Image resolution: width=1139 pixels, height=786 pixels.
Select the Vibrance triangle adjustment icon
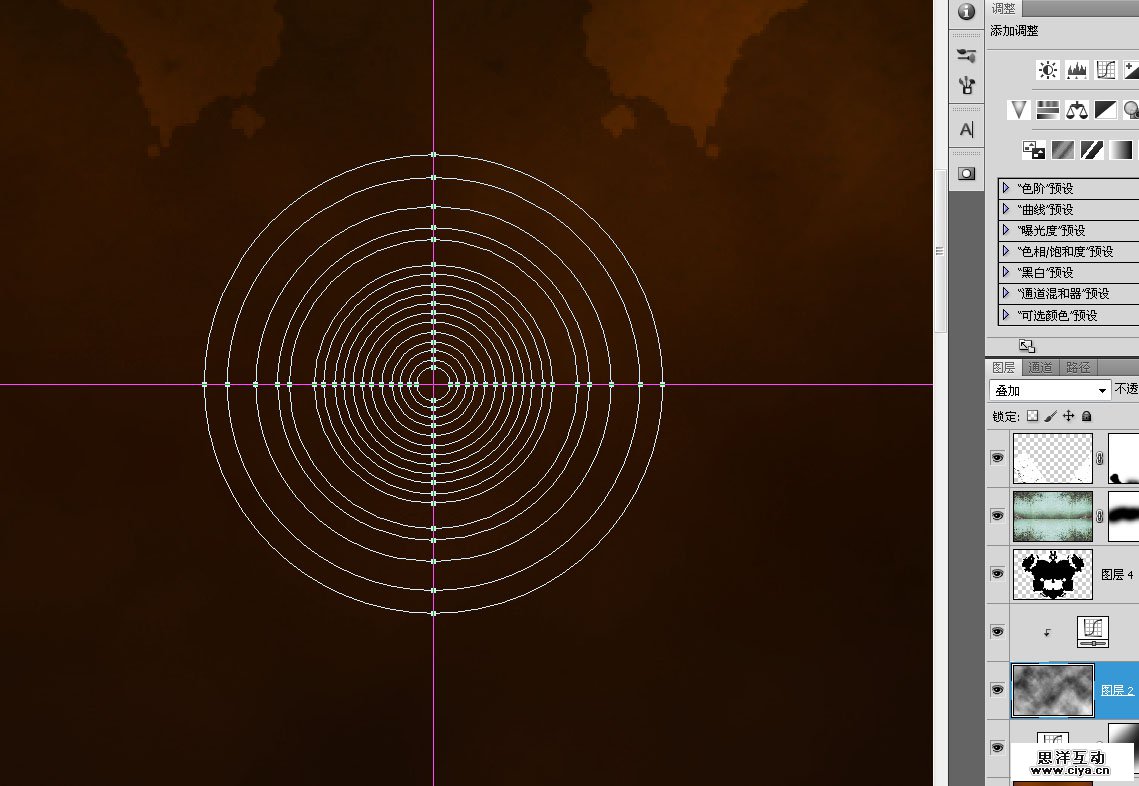[x=1019, y=110]
